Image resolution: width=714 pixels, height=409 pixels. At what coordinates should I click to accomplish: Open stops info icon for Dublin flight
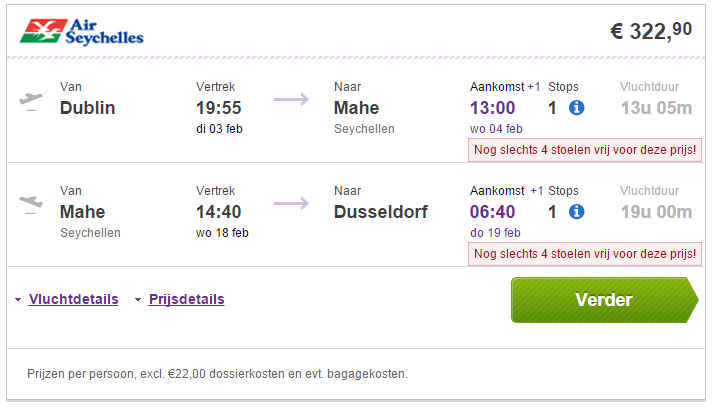[x=576, y=108]
